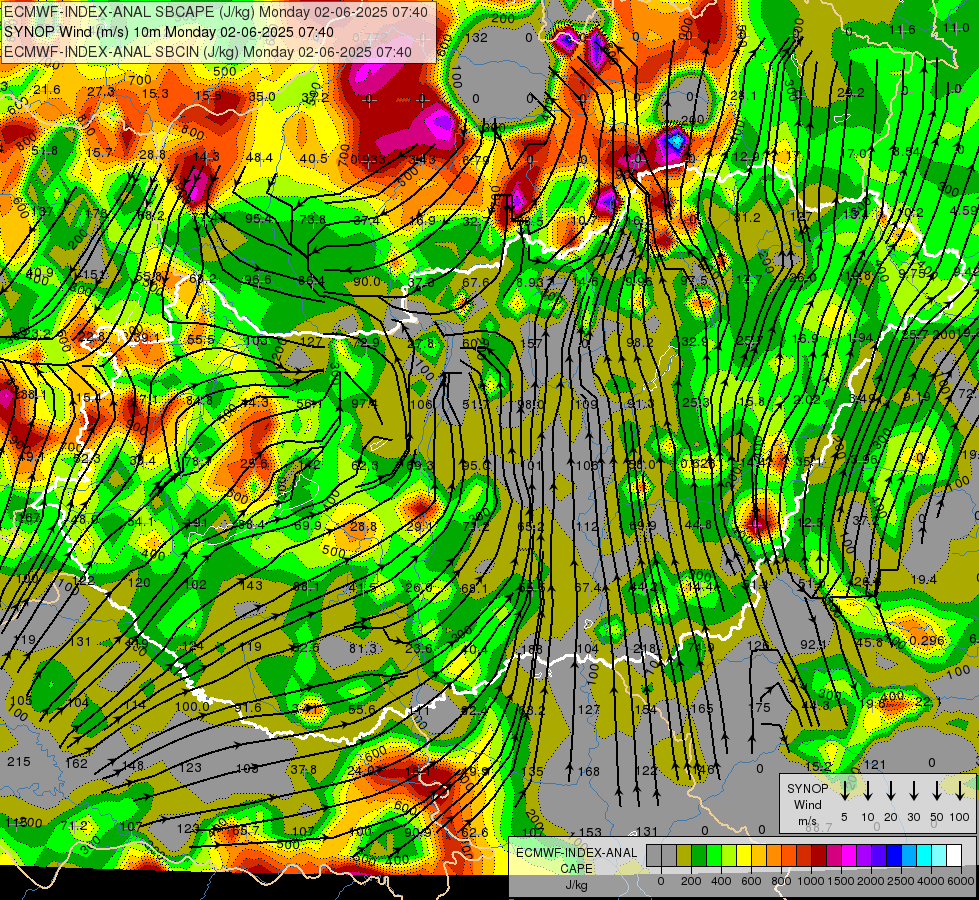Pick the white CAPE legend swatch
Viewport: 979px width, 900px height.
point(953,856)
